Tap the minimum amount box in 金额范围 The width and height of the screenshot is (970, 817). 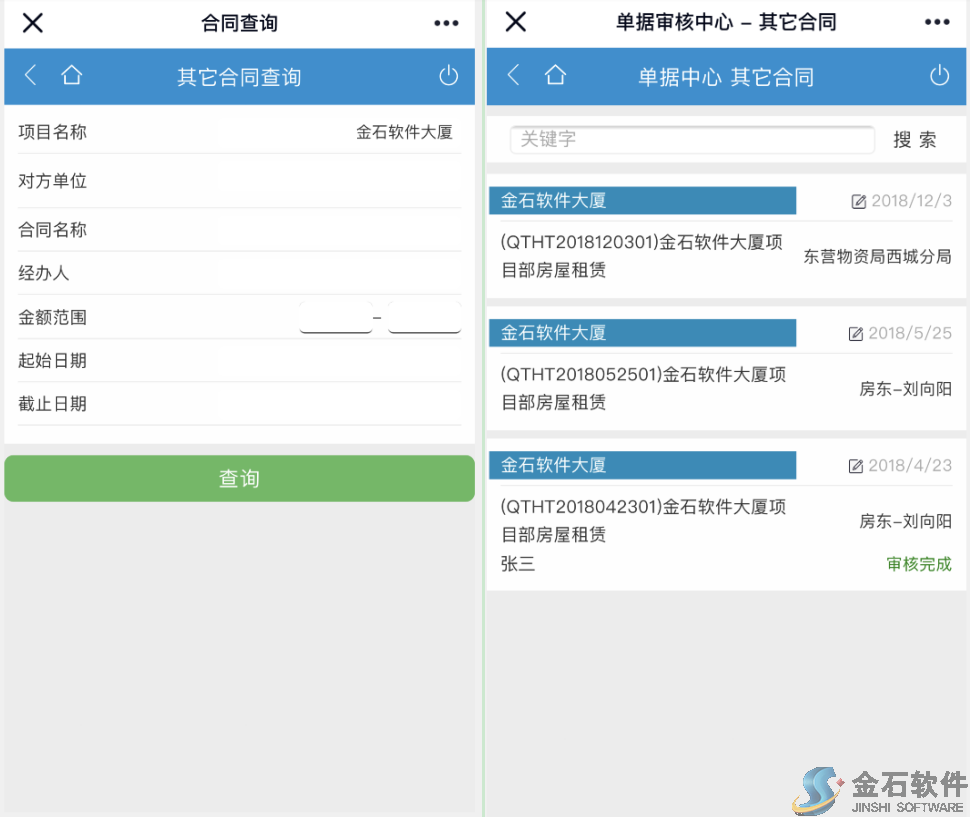(x=336, y=316)
